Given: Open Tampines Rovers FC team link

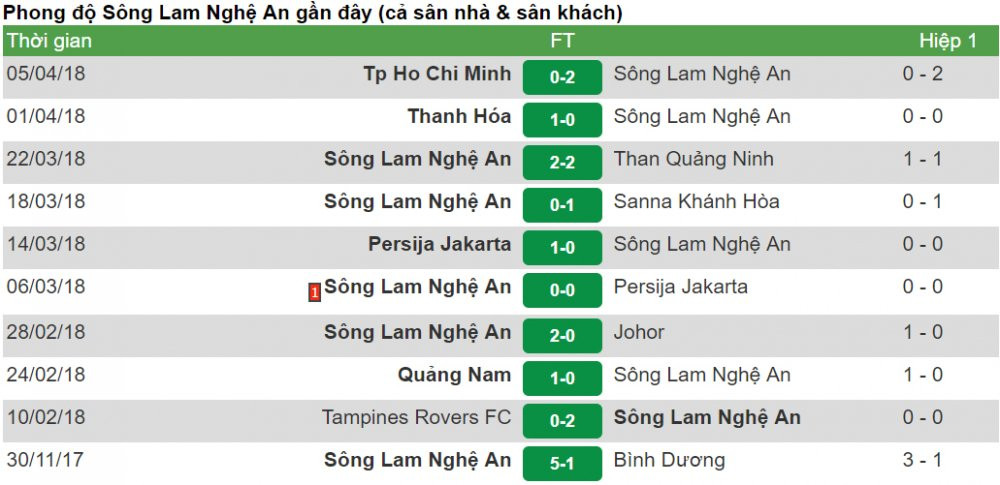Looking at the screenshot, I should [416, 418].
